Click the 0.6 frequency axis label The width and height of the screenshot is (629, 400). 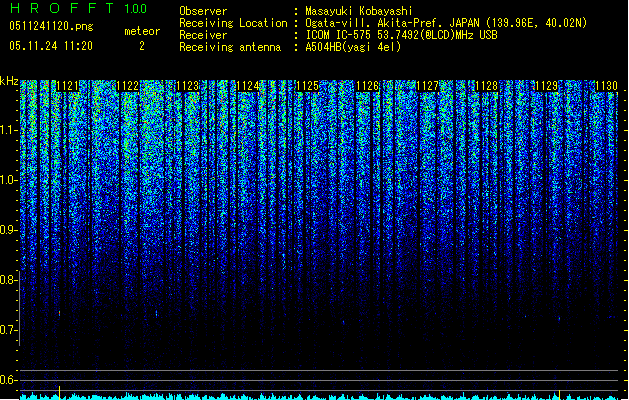pyautogui.click(x=9, y=380)
